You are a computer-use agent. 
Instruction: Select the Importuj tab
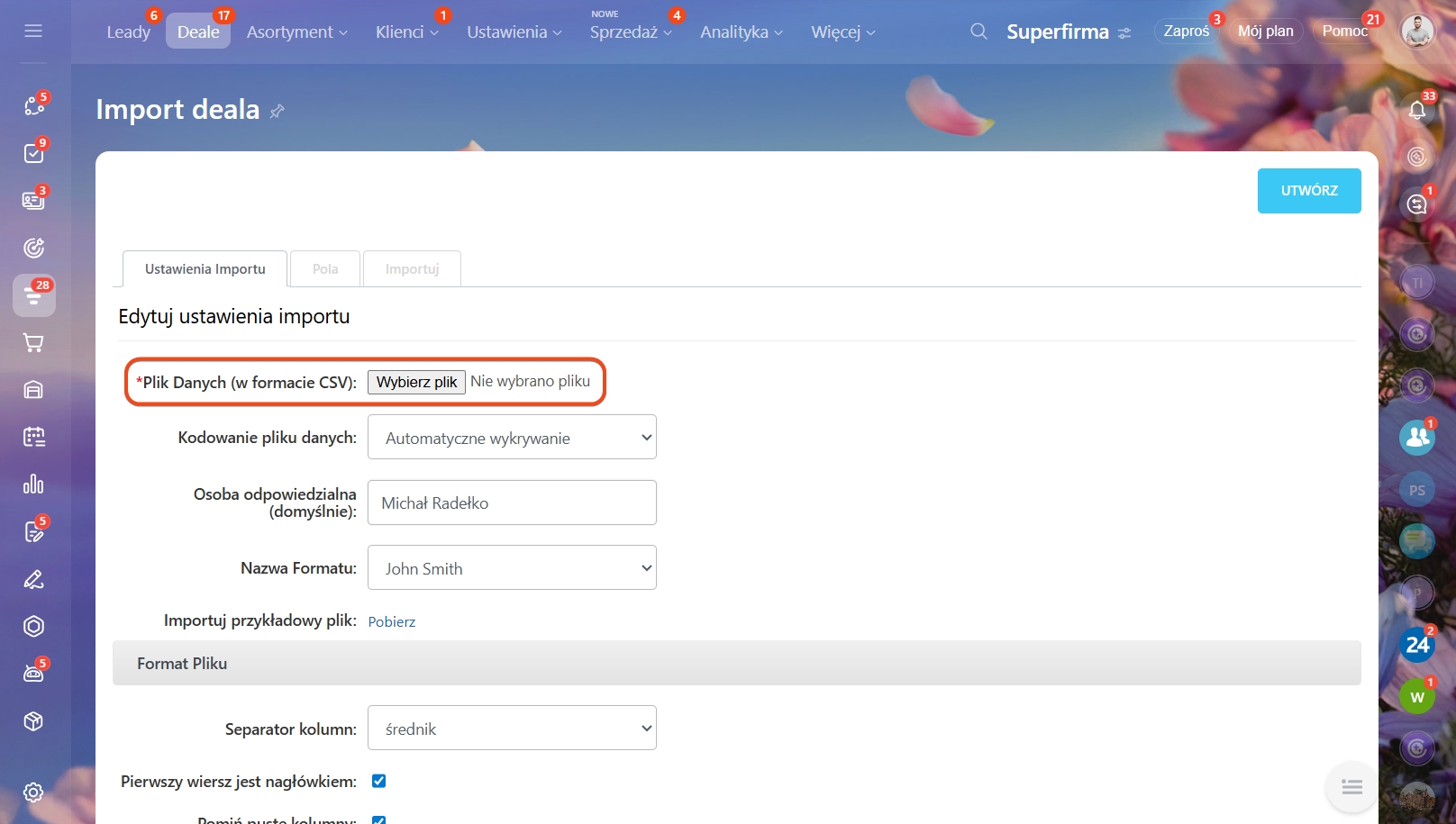(x=412, y=269)
